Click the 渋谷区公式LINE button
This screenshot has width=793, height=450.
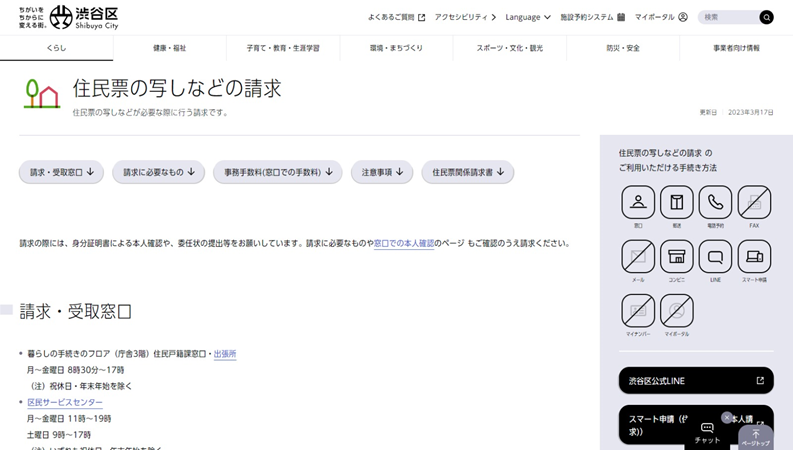(695, 381)
